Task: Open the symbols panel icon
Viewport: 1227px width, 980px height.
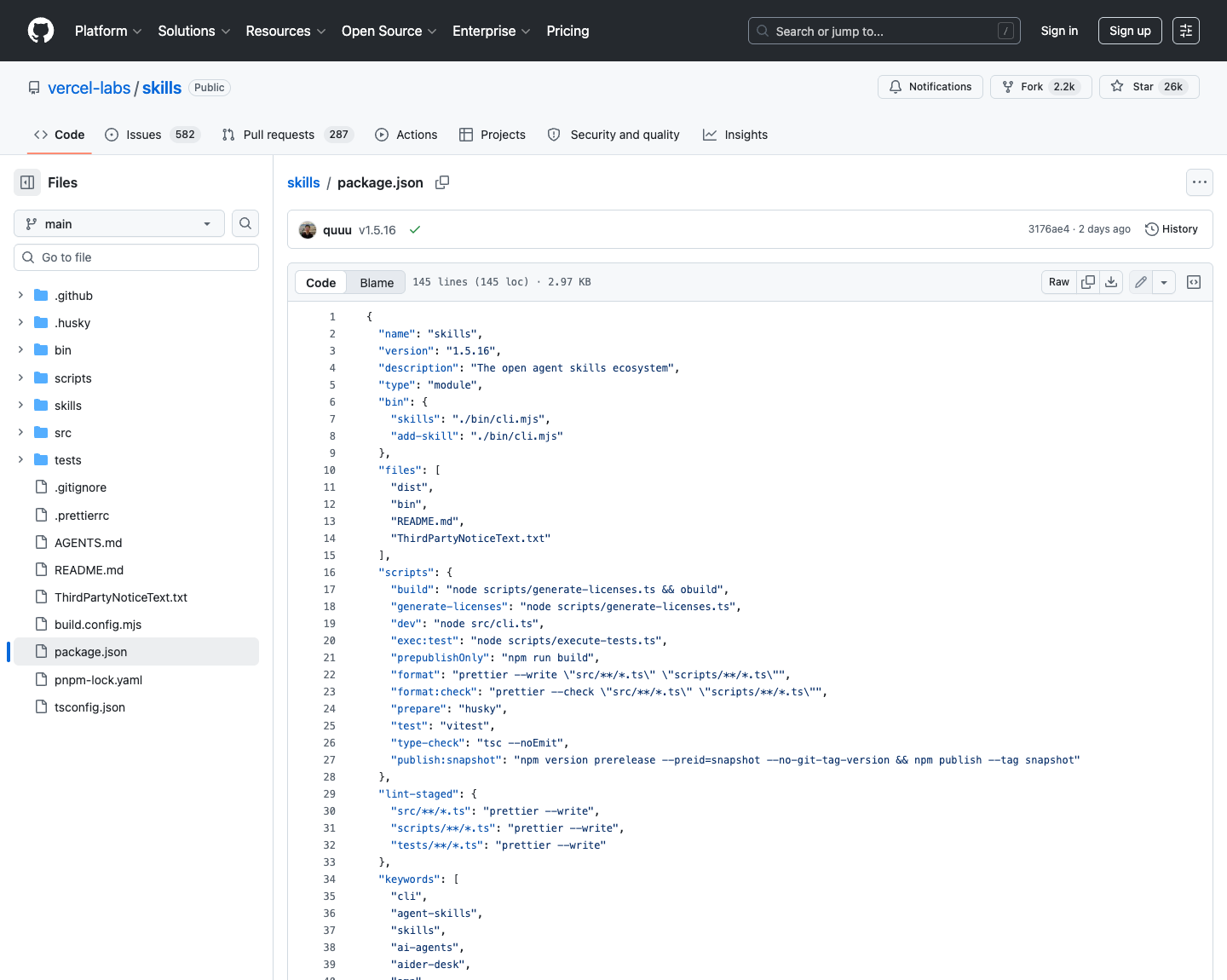Action: [x=1194, y=282]
